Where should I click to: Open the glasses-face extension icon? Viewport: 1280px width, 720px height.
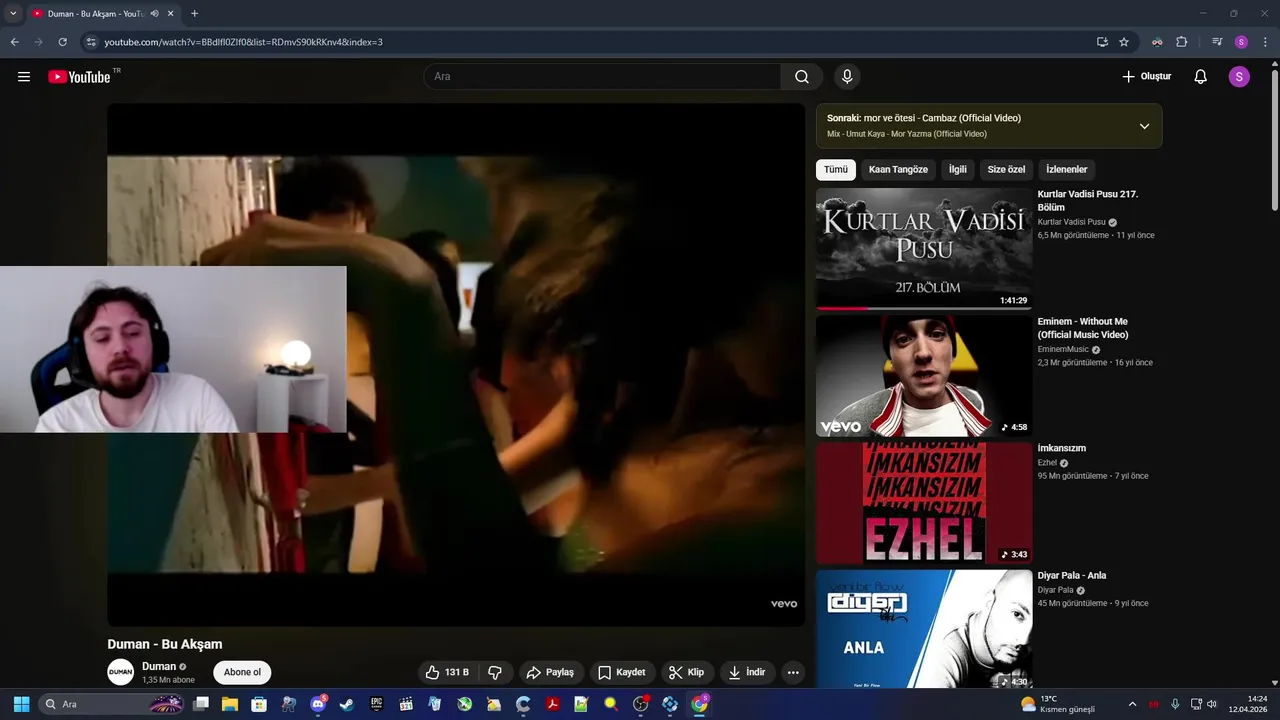click(x=1157, y=42)
